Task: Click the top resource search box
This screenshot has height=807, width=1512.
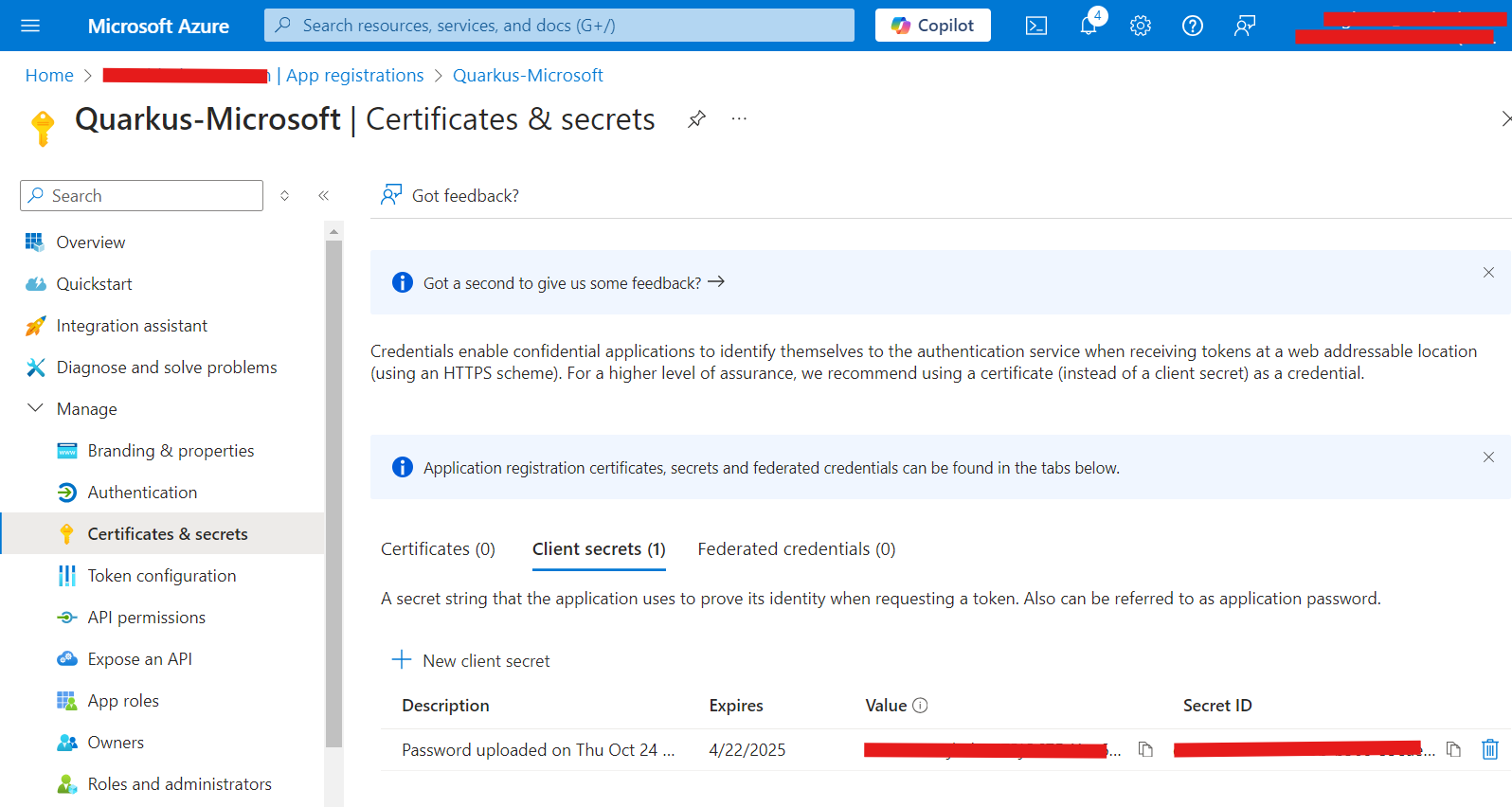Action: (x=559, y=26)
